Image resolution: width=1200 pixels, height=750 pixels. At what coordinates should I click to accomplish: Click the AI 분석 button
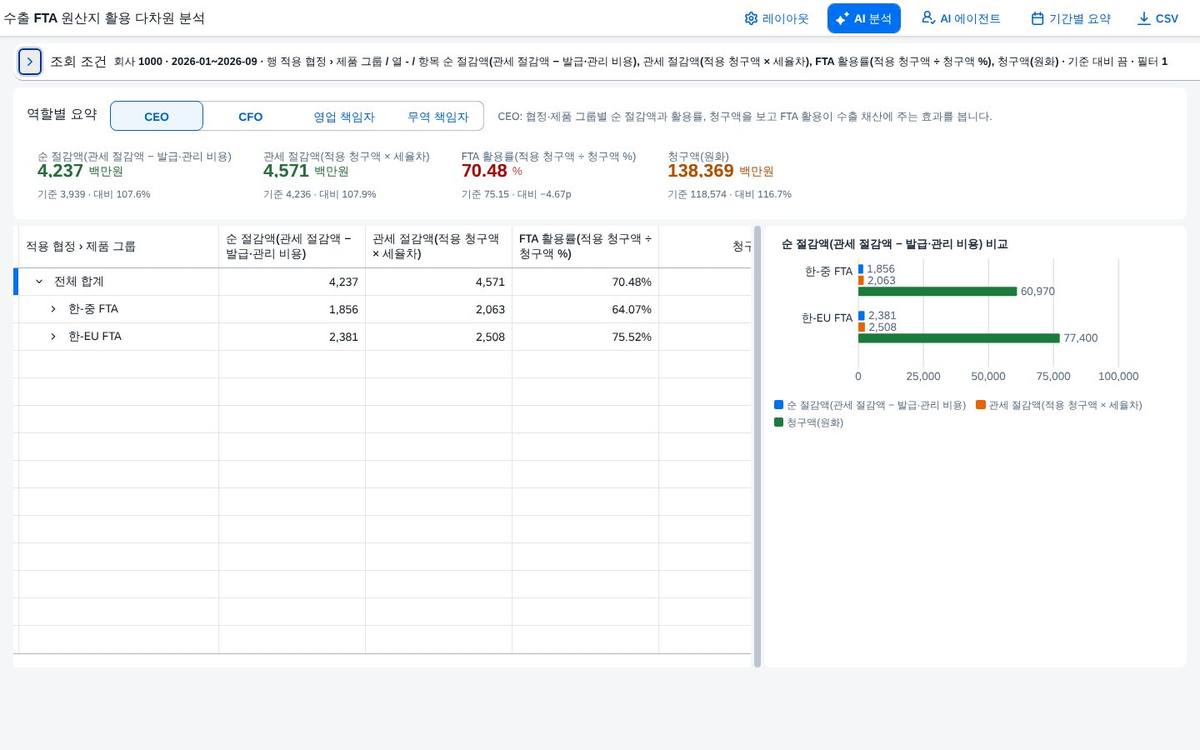click(864, 18)
